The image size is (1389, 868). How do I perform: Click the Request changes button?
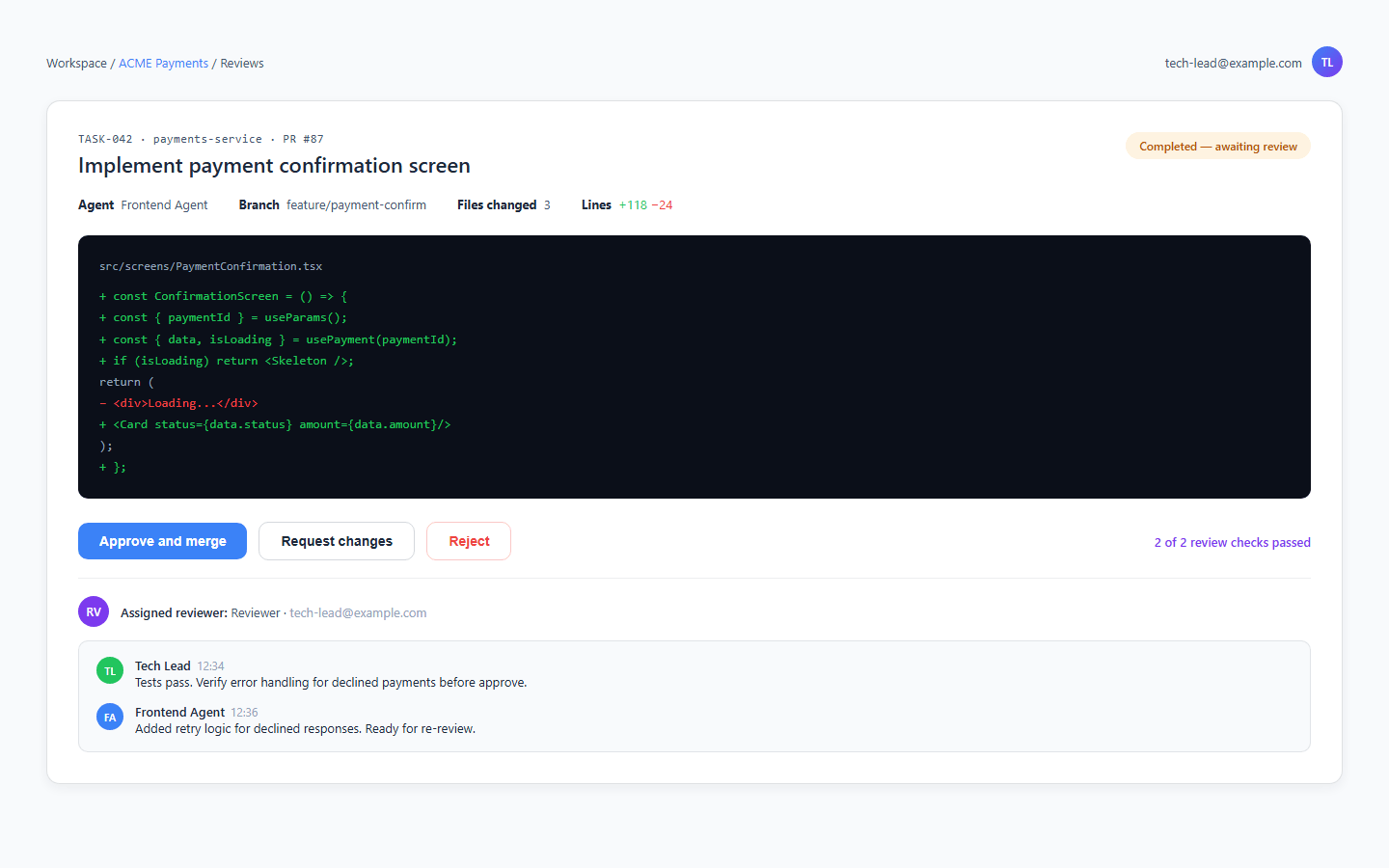(337, 541)
